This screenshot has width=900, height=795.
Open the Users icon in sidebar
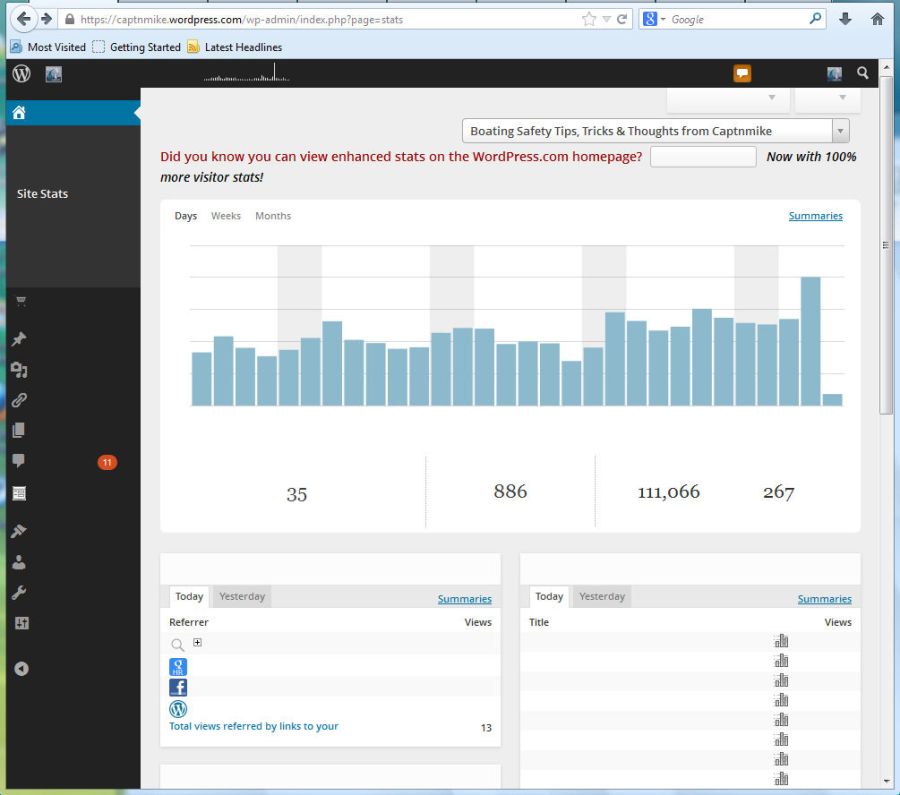coord(19,562)
